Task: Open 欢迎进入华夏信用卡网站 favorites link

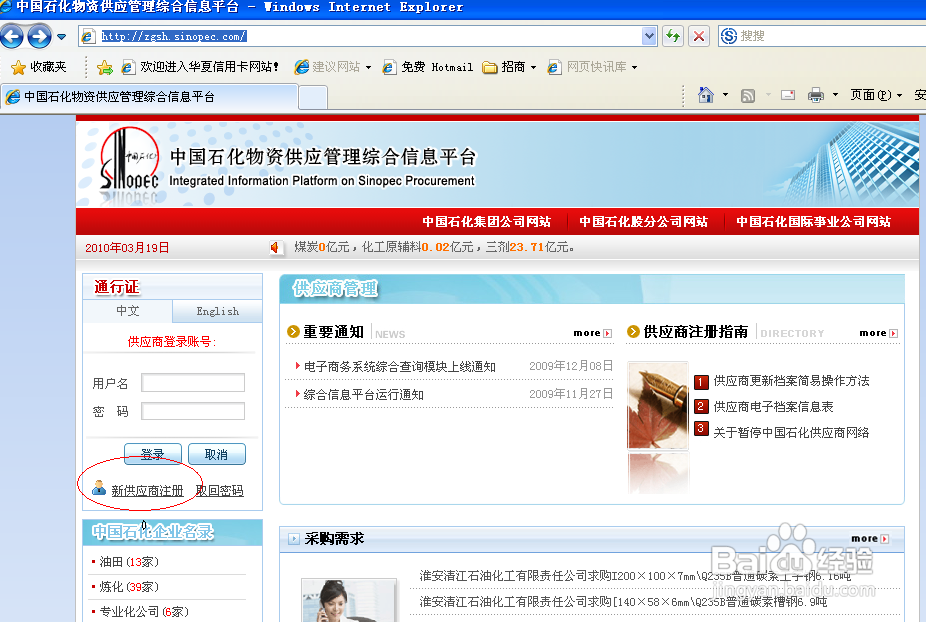Action: tap(200, 67)
